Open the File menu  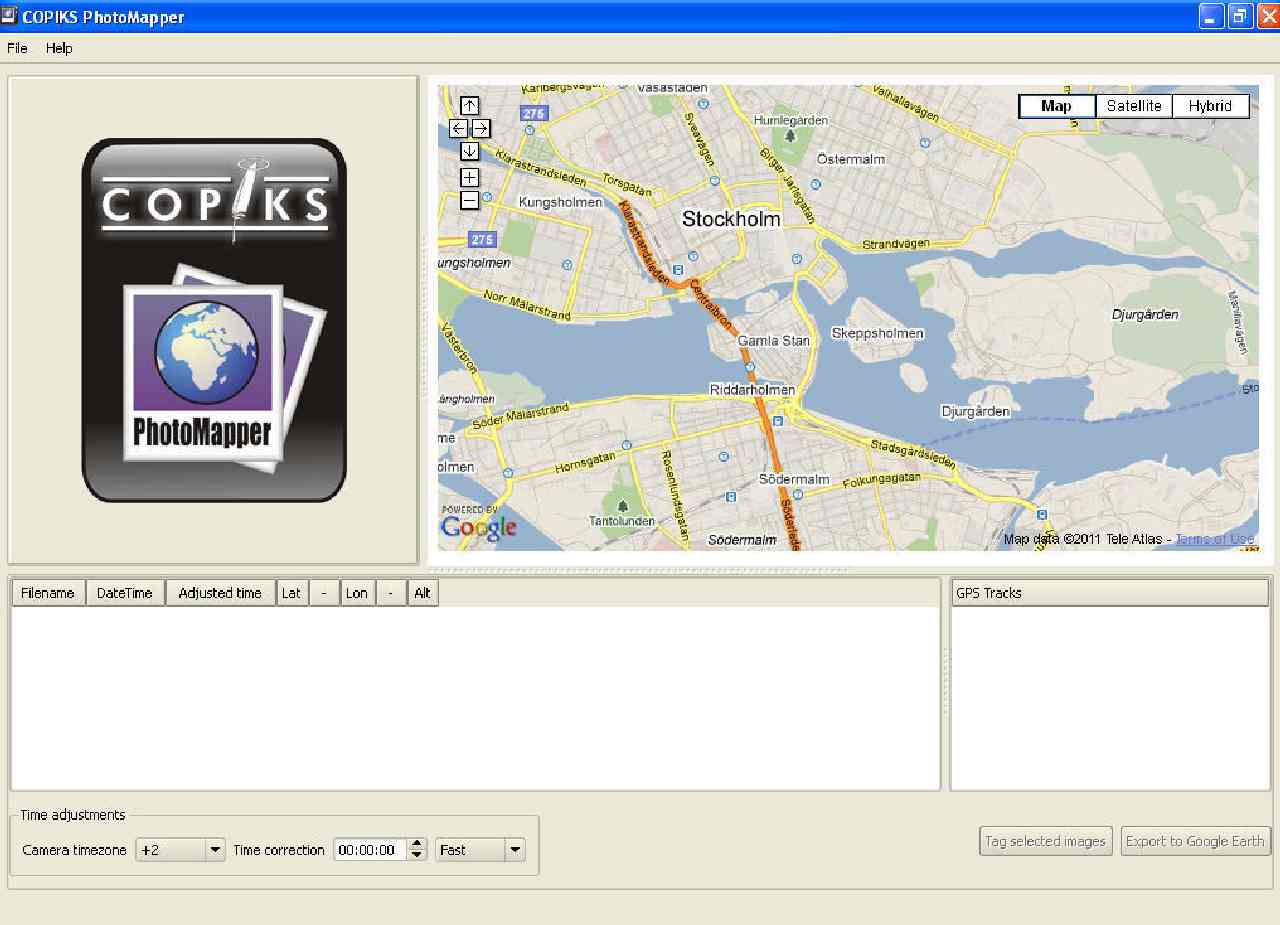(17, 48)
